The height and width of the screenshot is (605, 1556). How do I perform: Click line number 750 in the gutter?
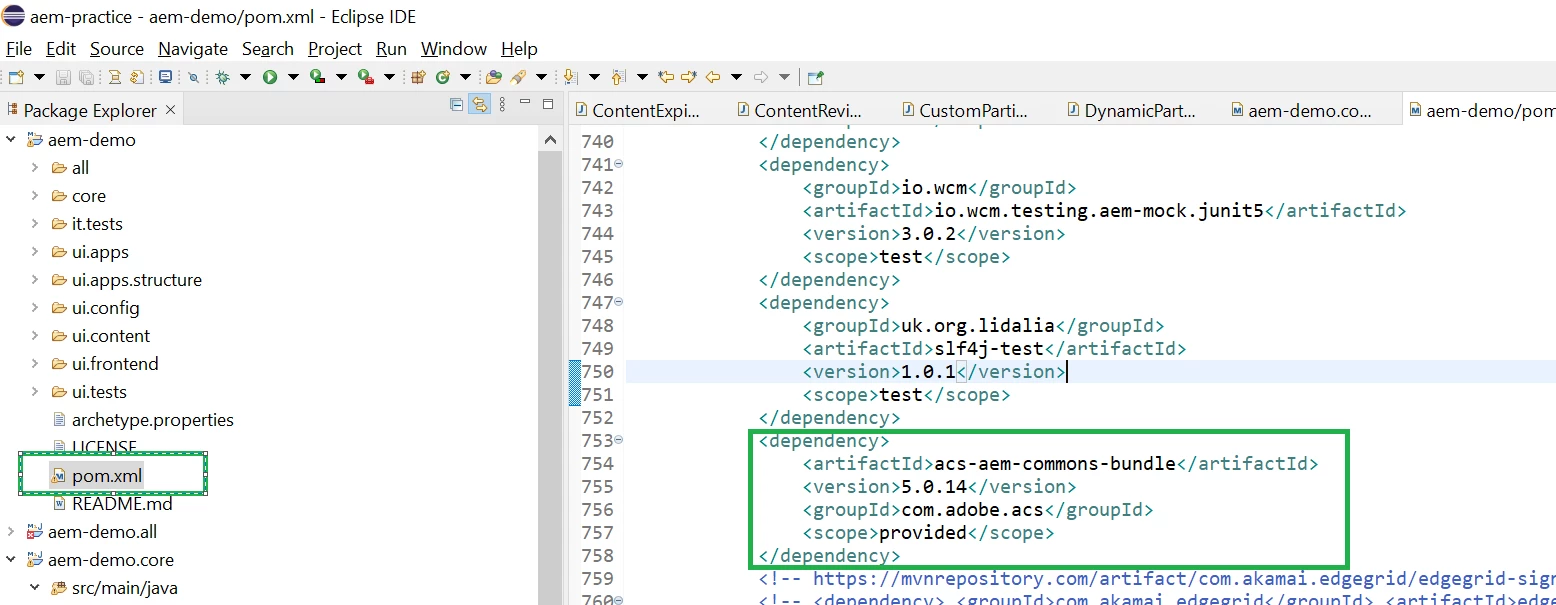click(597, 372)
